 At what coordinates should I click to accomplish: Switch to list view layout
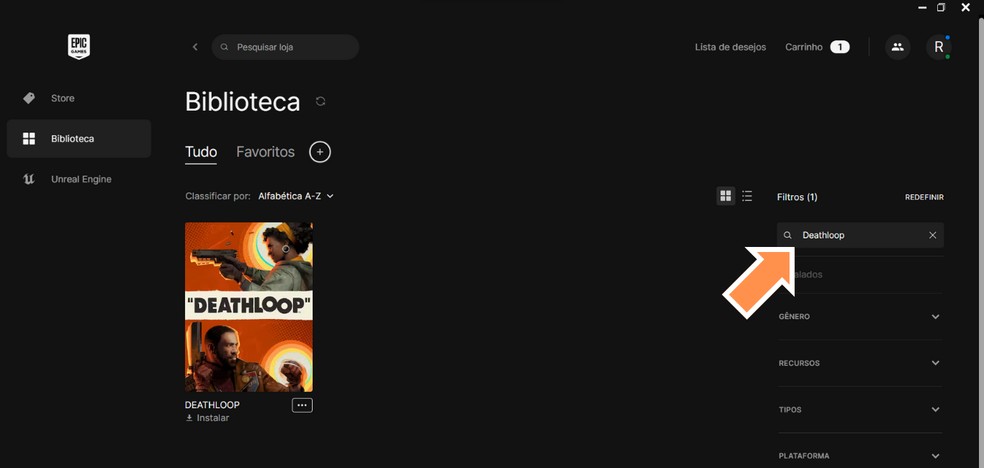[747, 196]
